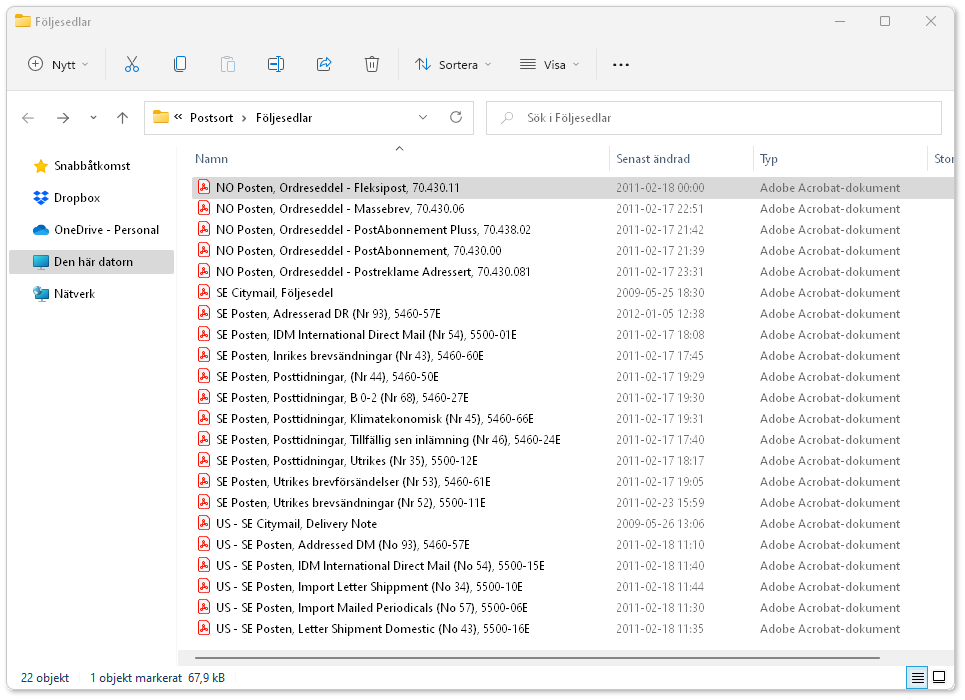This screenshot has width=965, height=700.
Task: Click PDF icon of SE Citymail, Följesedel
Action: 204,292
